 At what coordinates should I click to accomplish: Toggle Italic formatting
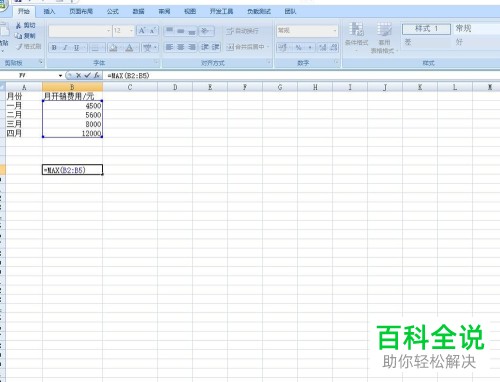click(x=65, y=48)
